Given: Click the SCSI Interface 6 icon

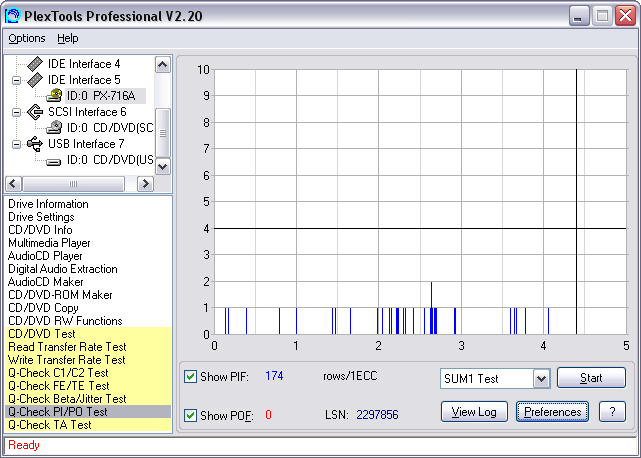Looking at the screenshot, I should 35,112.
